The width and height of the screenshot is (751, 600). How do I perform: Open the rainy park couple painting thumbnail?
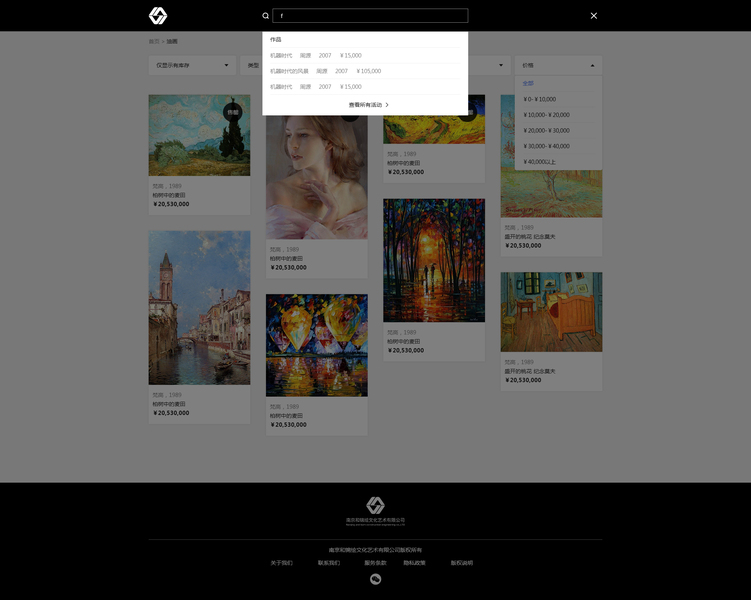[434, 260]
